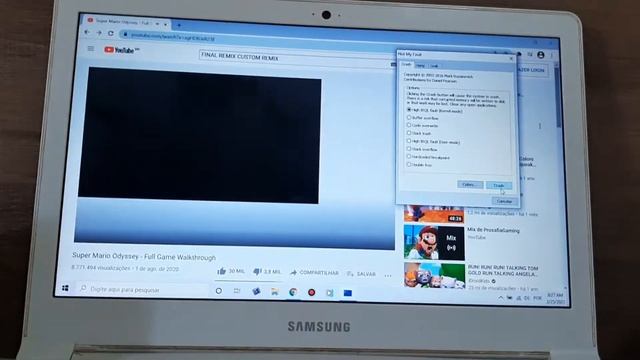Click SALVAR to save the video

pos(361,274)
